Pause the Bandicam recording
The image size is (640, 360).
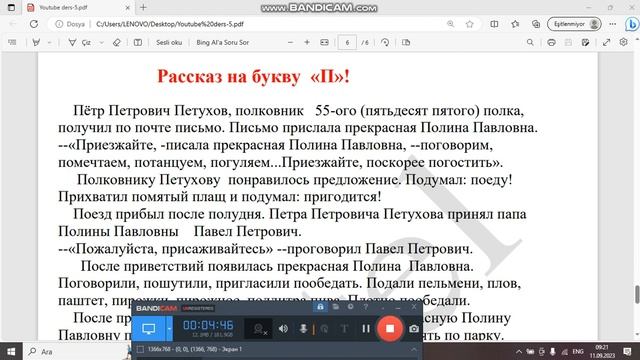pos(366,329)
